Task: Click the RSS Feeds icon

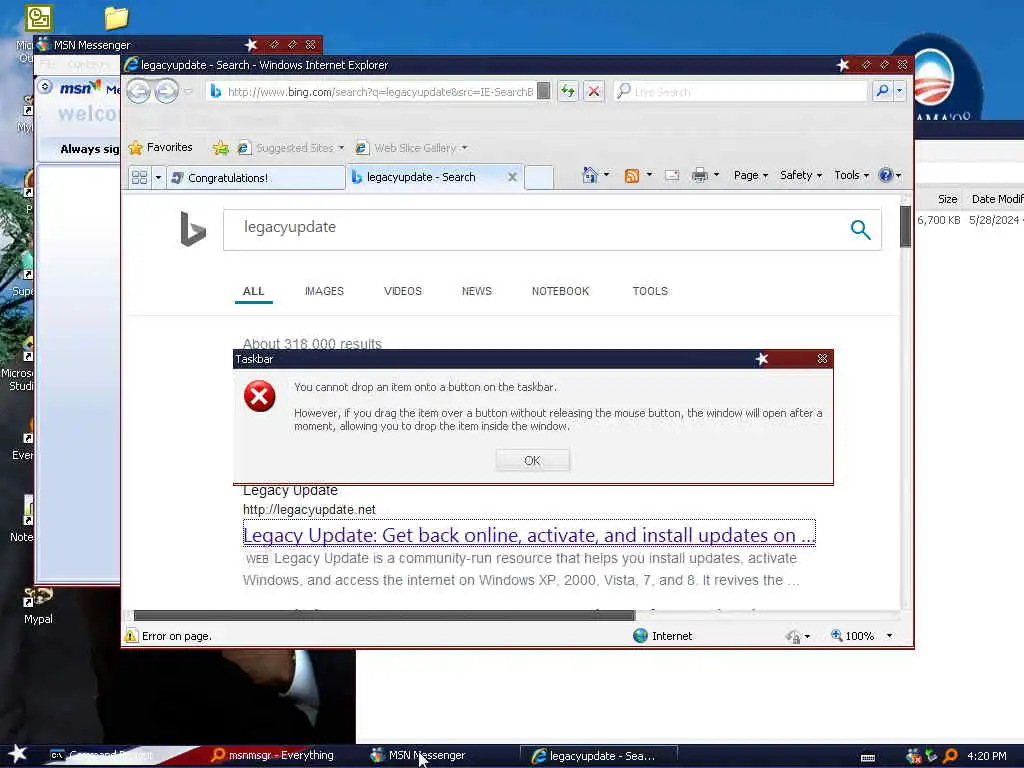Action: tap(632, 176)
